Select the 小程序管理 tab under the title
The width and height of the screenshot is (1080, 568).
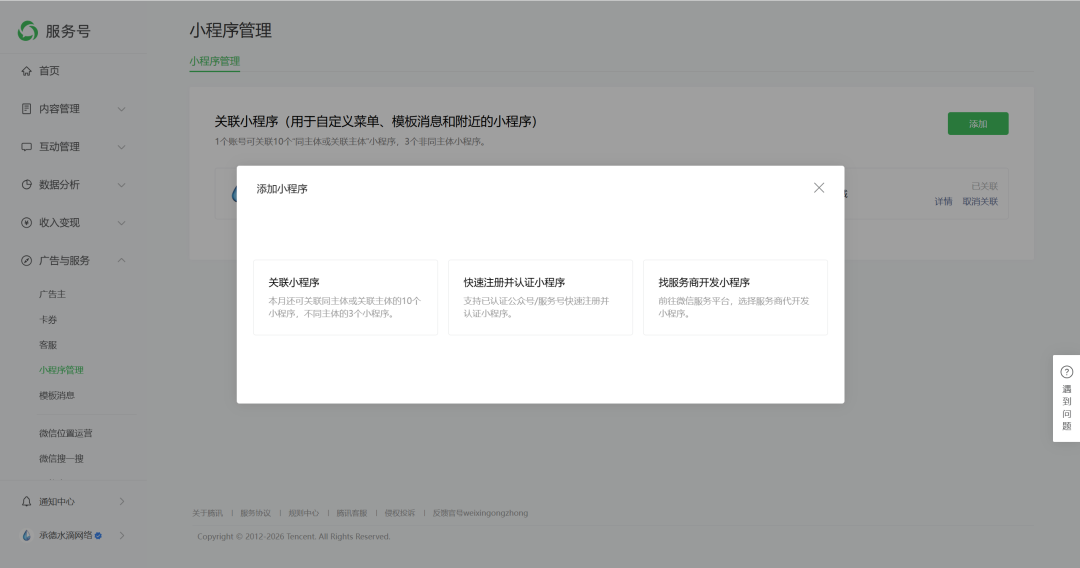215,61
